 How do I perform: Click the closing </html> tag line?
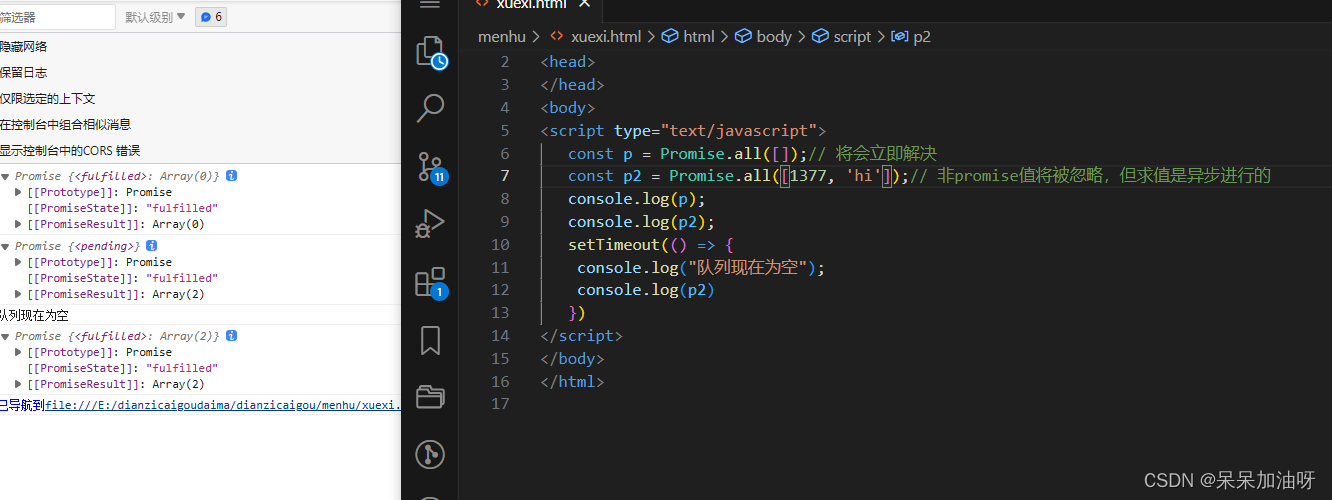coord(572,381)
